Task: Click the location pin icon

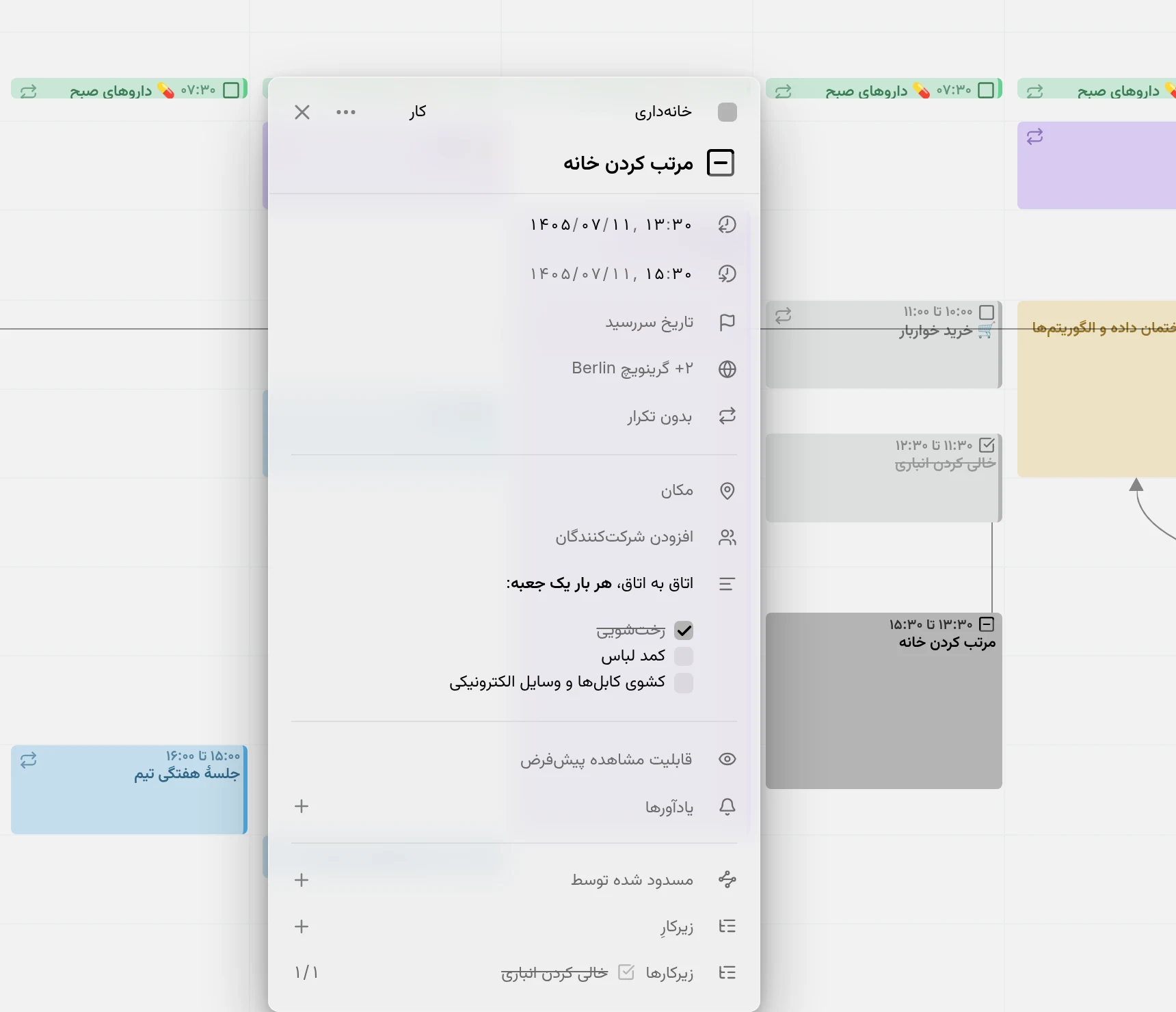Action: [x=727, y=491]
